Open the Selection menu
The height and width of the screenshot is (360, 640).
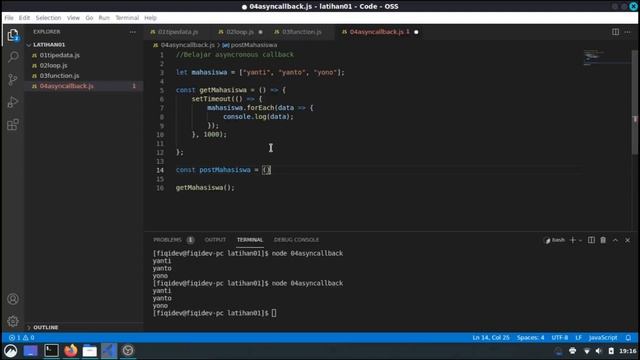pyautogui.click(x=48, y=18)
